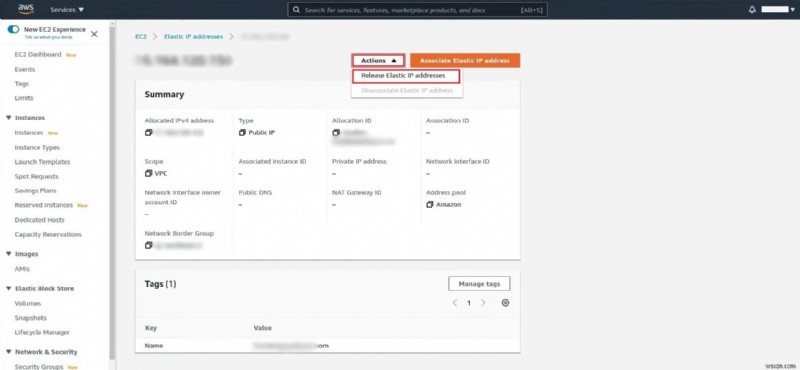The image size is (800, 370).
Task: Close the New EC2 Experience banner
Action: tap(94, 34)
